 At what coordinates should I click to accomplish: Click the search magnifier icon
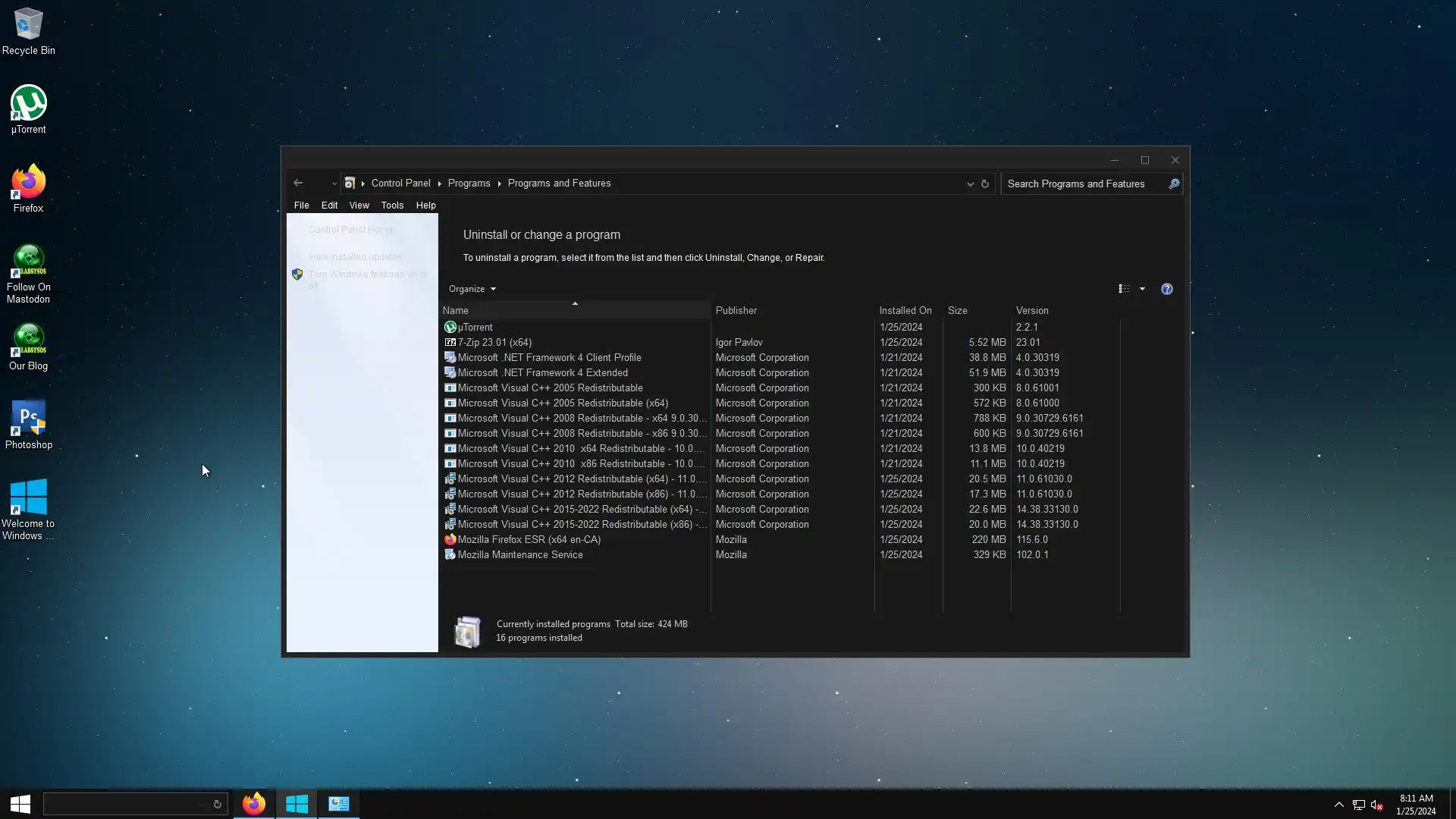pyautogui.click(x=1174, y=184)
